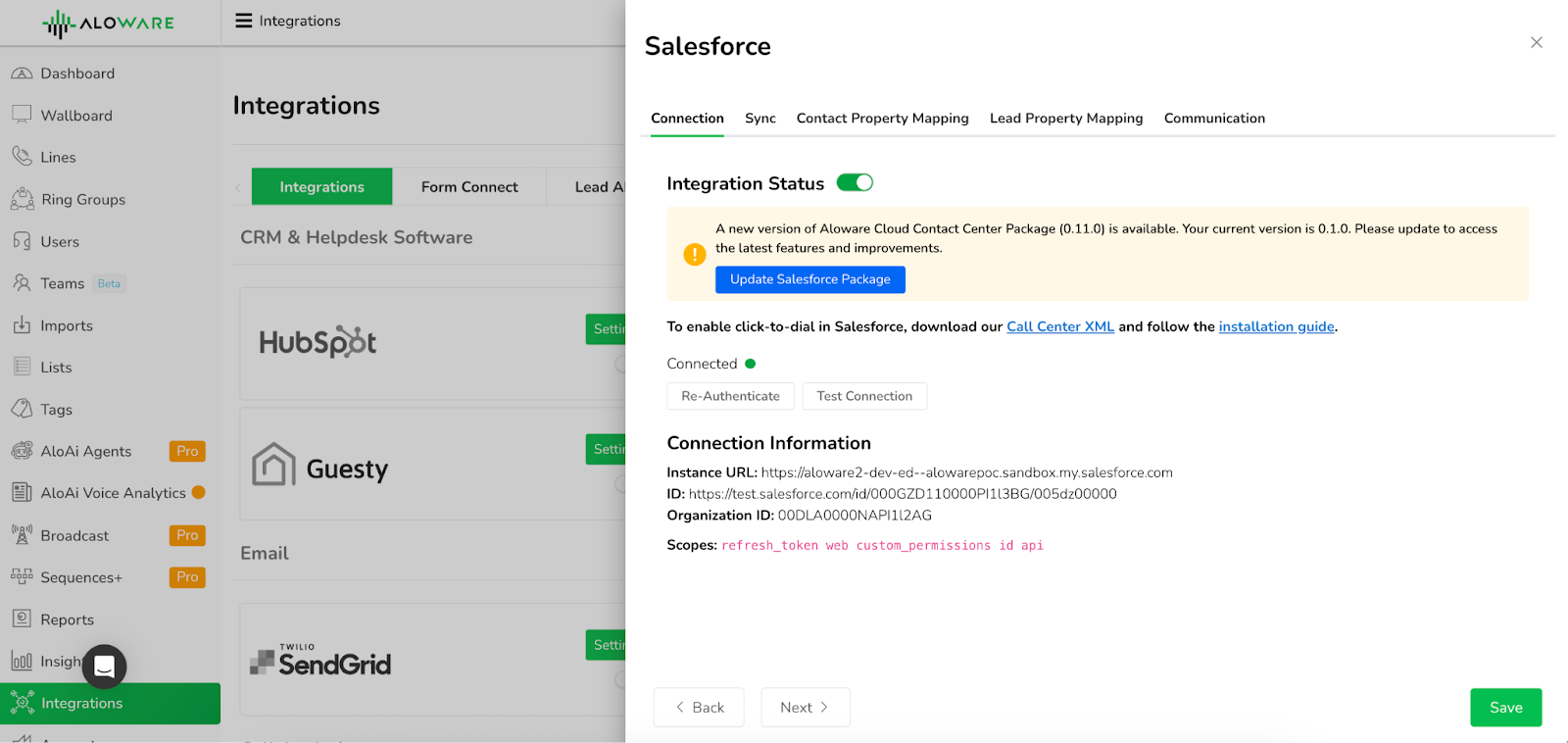Open the Broadcast tower icon

point(22,535)
